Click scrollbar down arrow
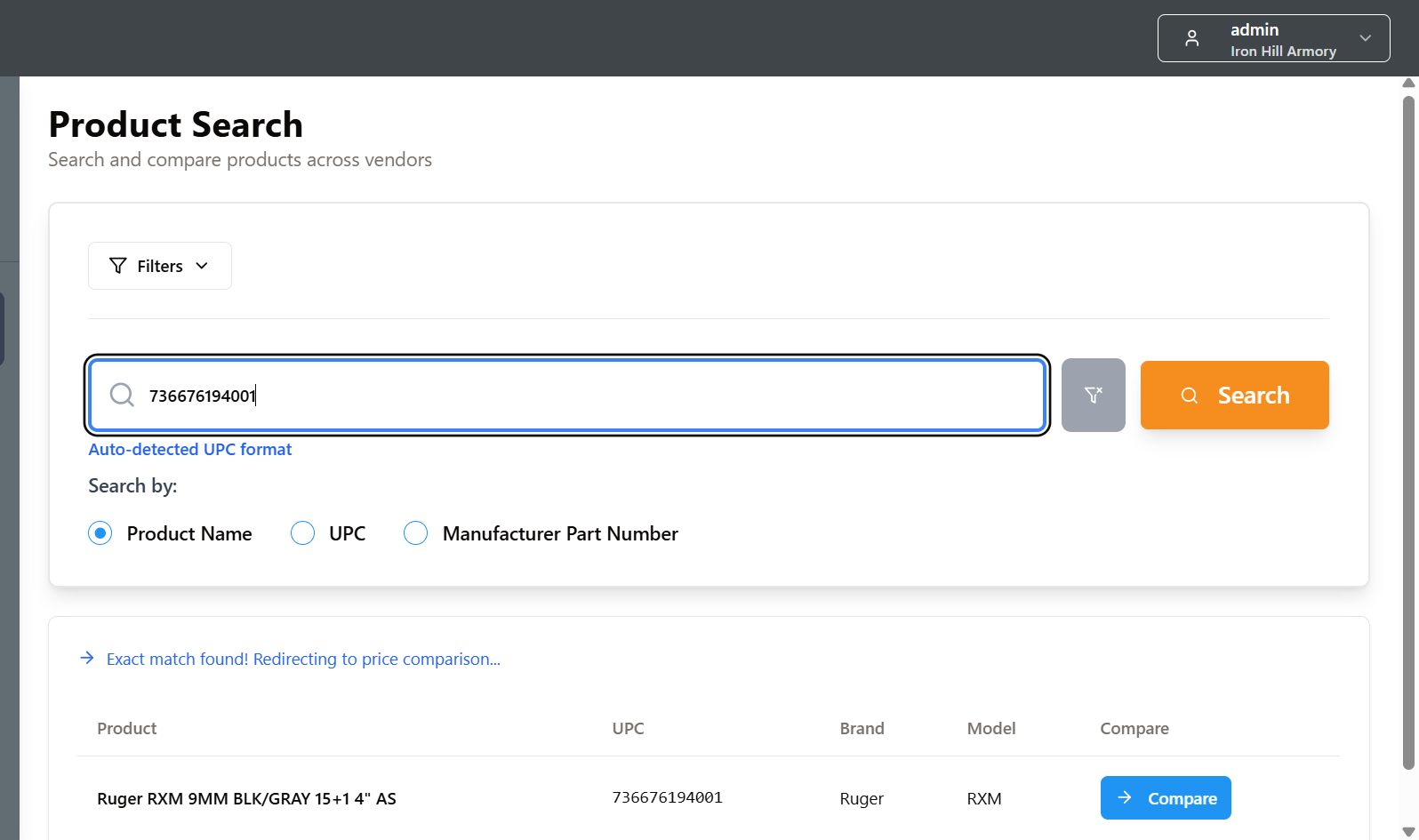Screen dimensions: 1419x840 tap(1408, 832)
